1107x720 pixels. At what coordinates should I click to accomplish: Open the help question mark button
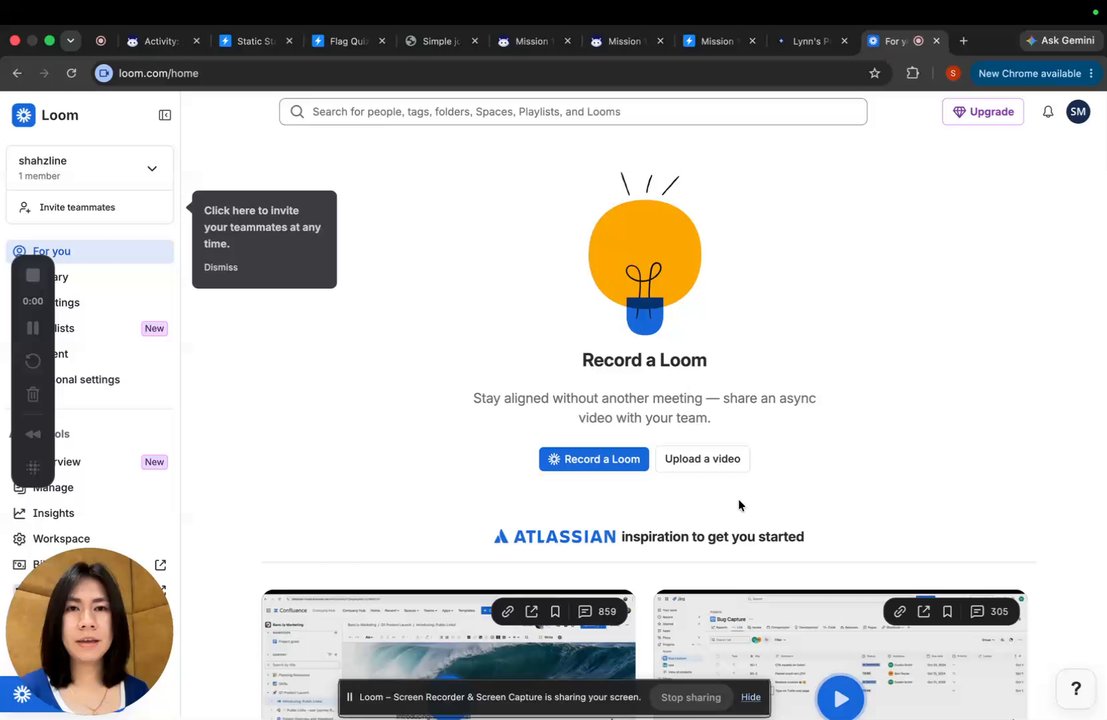tap(1075, 688)
